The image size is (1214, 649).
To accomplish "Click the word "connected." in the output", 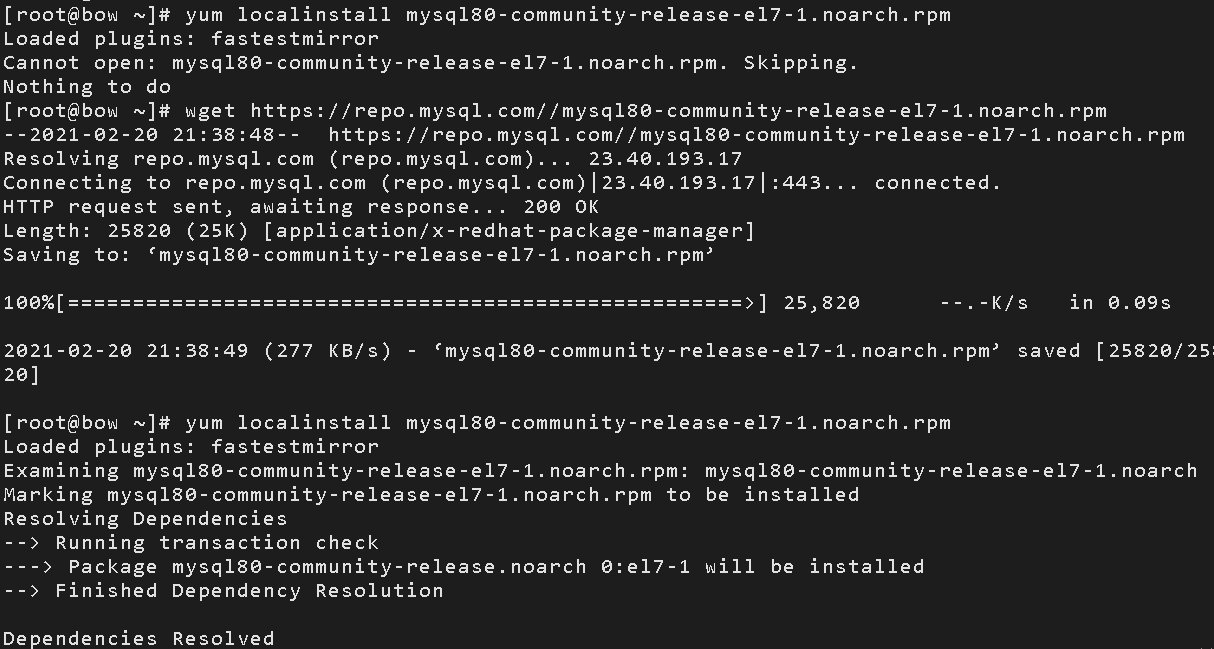I will [x=937, y=183].
